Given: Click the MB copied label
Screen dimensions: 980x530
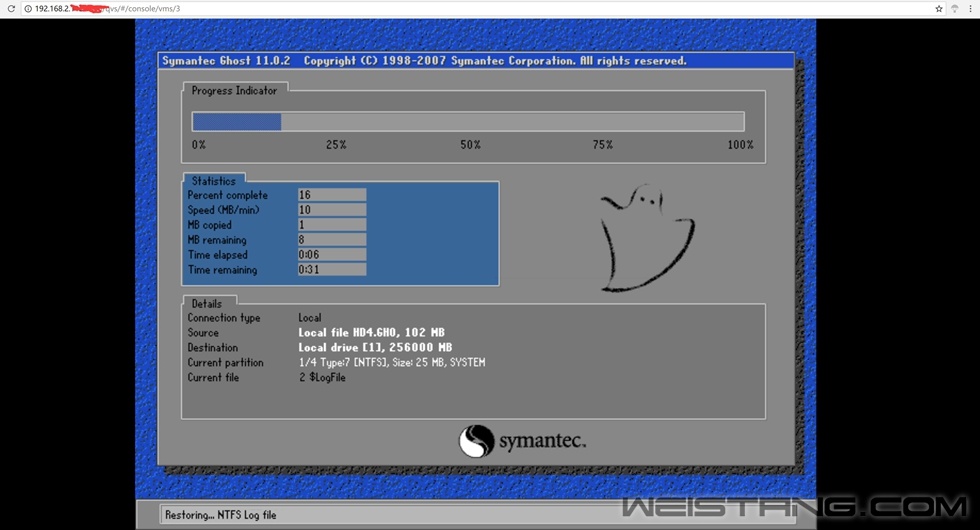Looking at the screenshot, I should pyautogui.click(x=209, y=225).
